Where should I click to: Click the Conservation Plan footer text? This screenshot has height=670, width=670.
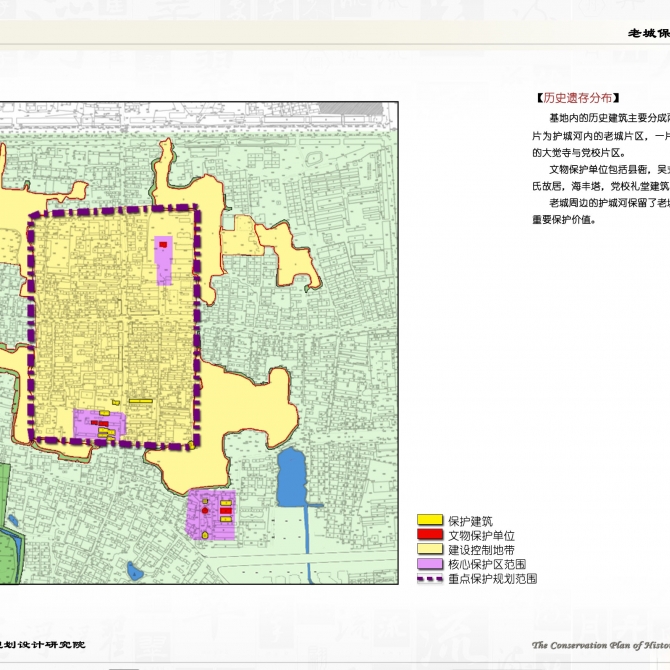600,645
